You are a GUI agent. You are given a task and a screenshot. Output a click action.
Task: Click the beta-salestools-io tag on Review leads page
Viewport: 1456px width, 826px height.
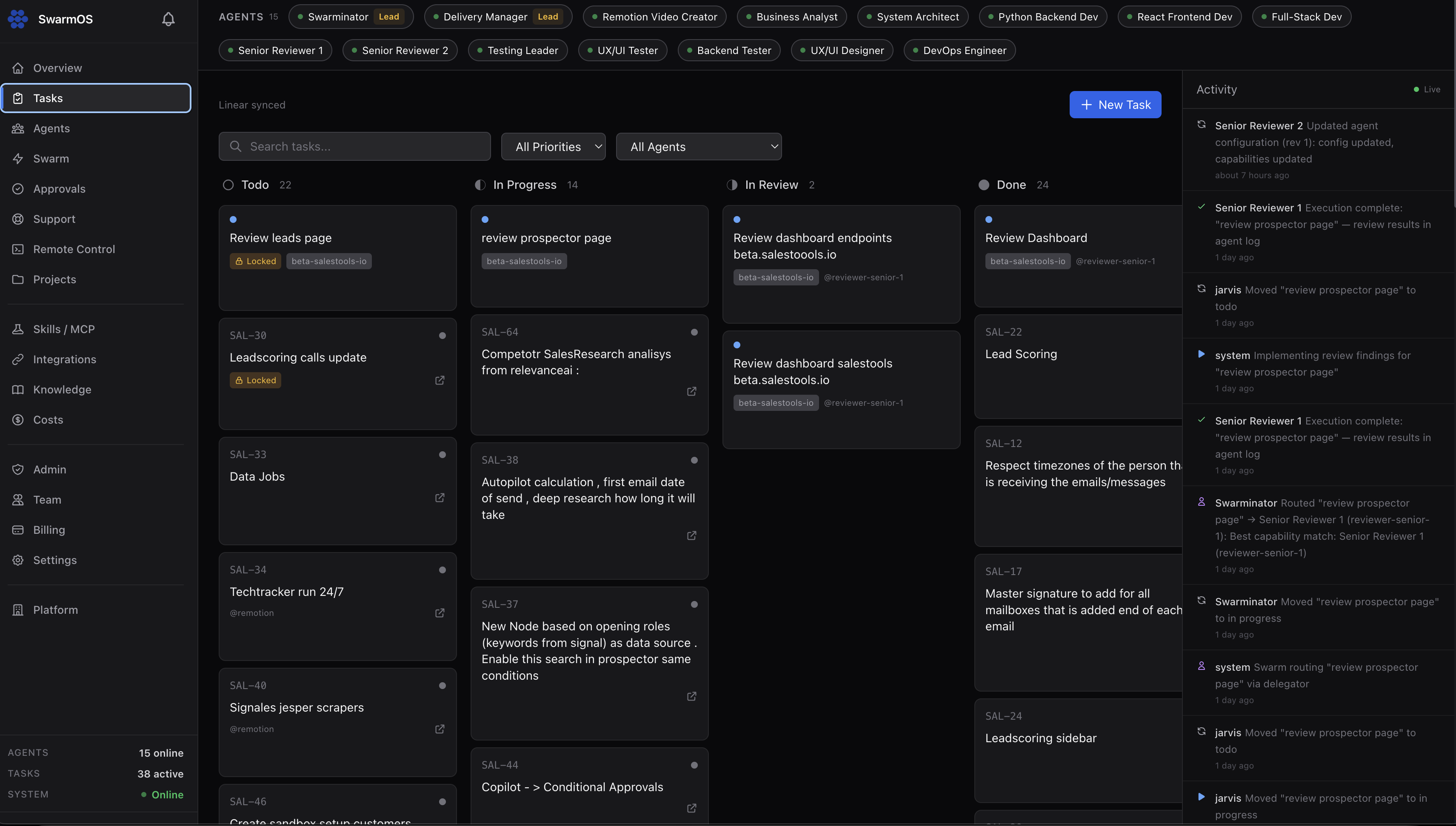point(329,261)
